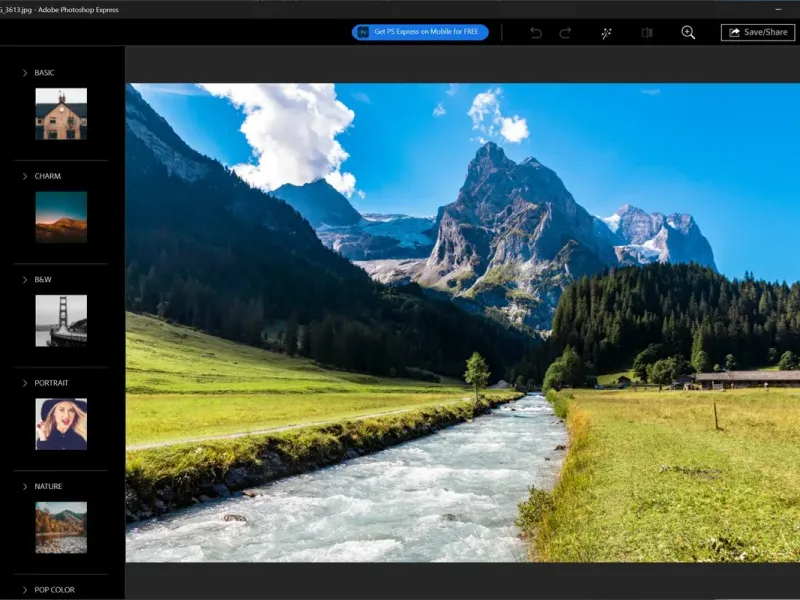Click the Redo arrow icon
800x600 pixels.
coord(565,33)
